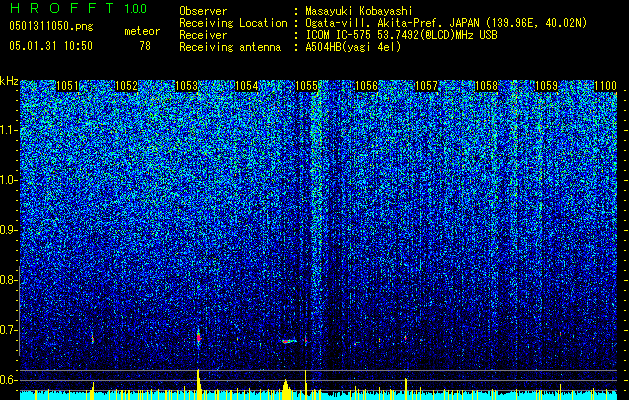This screenshot has height=400, width=629.
Task: Click the Ogata-vill. Akita-Pref. JAPAN location text
Action: click(x=446, y=23)
